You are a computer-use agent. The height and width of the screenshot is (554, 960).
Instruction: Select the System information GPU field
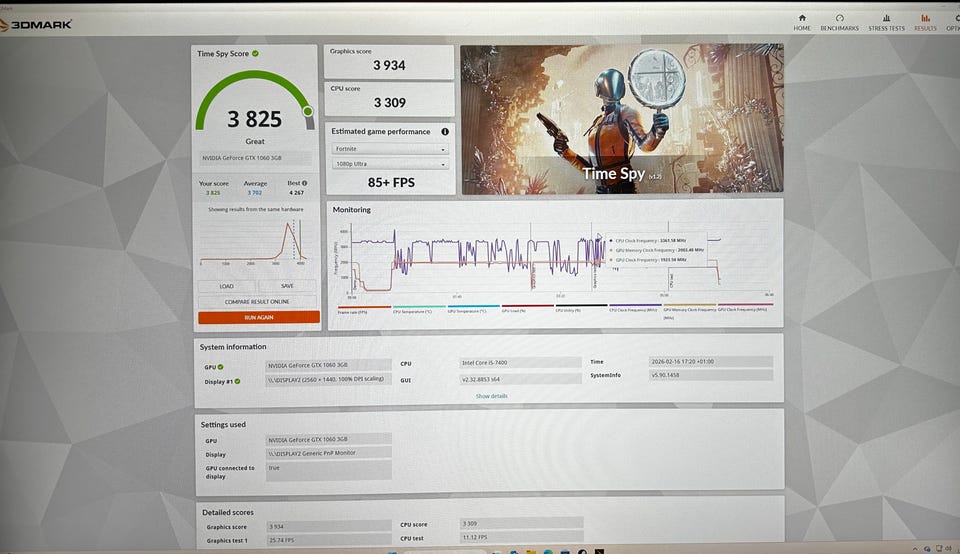328,365
